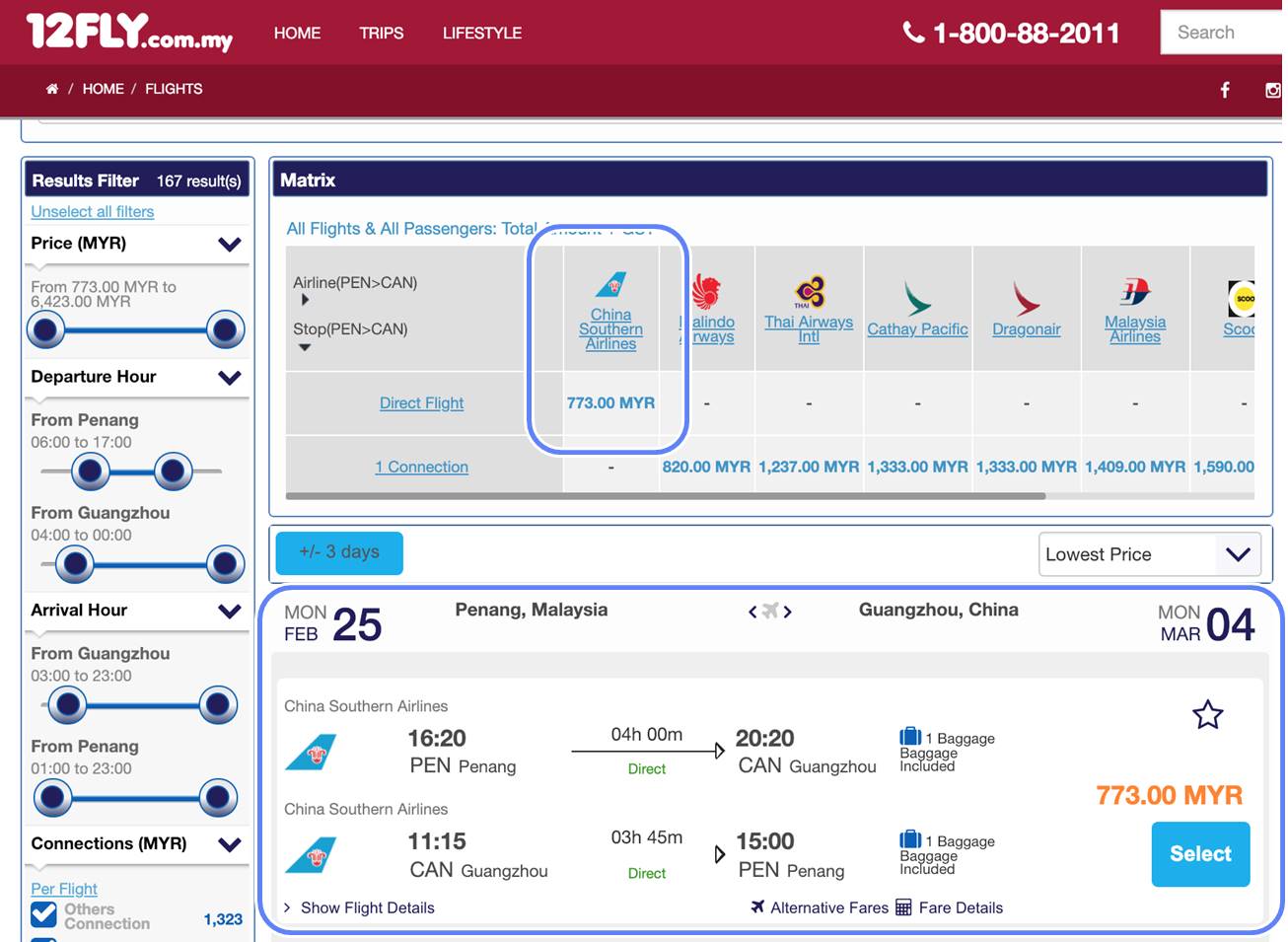Click the Stop(PEN>CAN) down arrow

[x=305, y=346]
